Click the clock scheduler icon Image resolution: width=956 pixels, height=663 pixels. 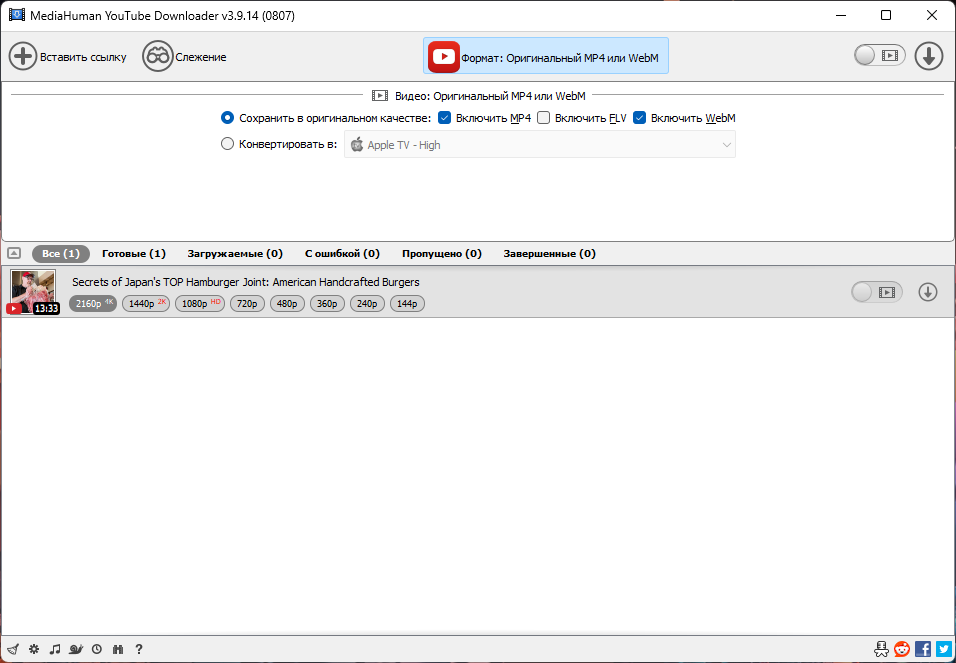(x=97, y=649)
